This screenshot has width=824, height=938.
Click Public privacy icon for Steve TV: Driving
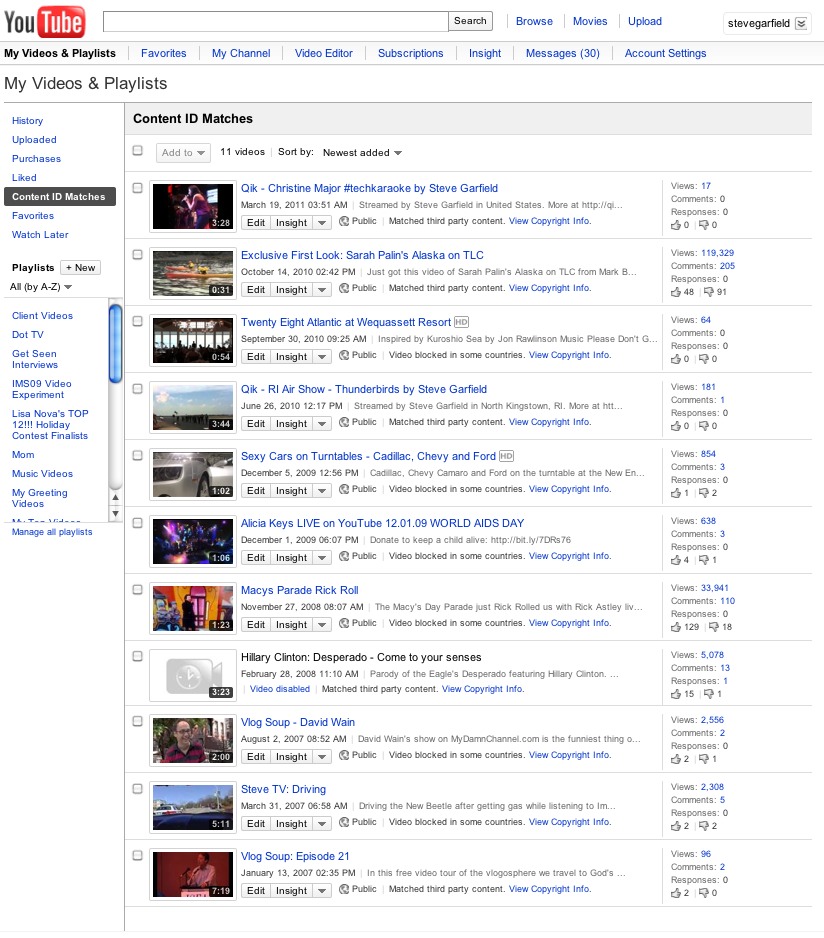[x=344, y=822]
